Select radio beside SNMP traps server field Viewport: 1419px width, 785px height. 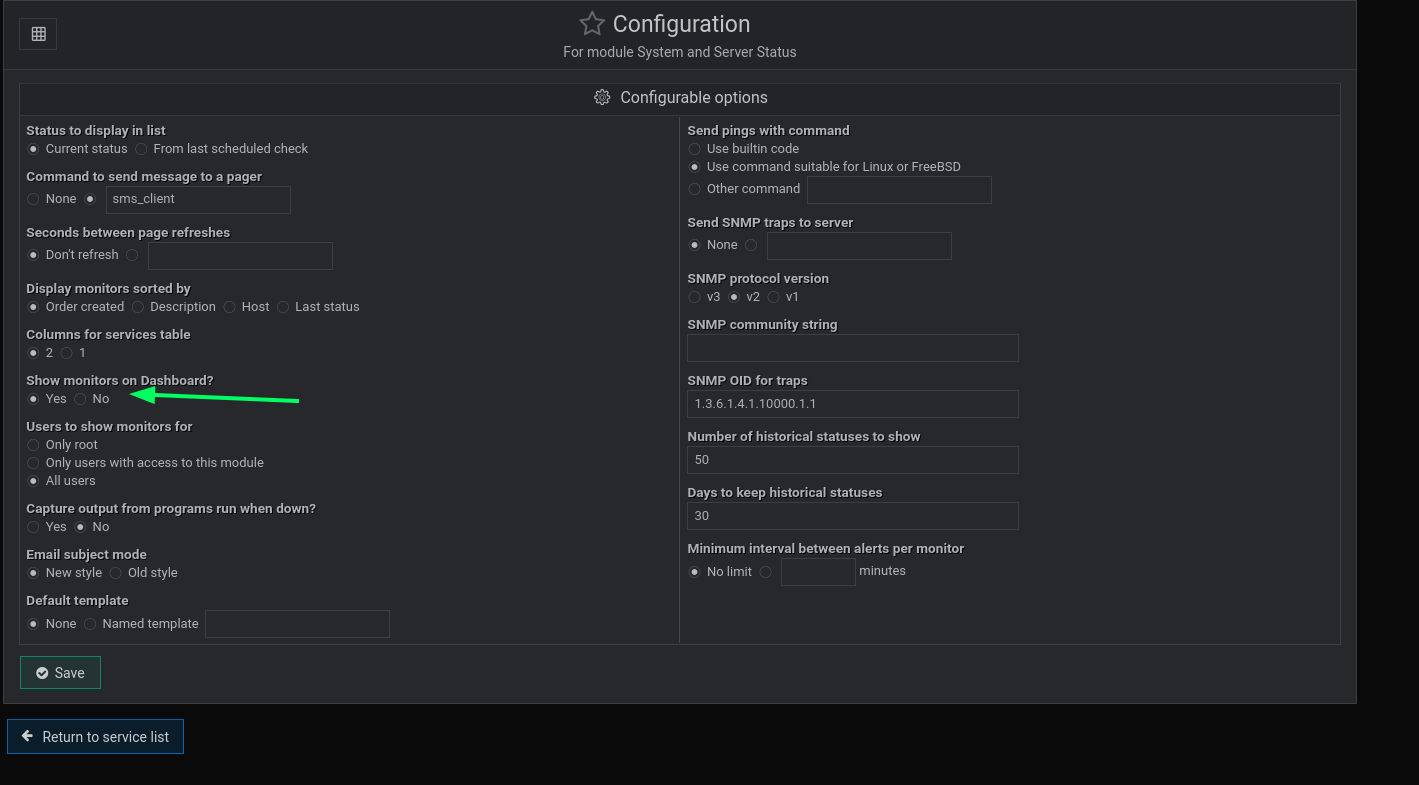[x=751, y=245]
